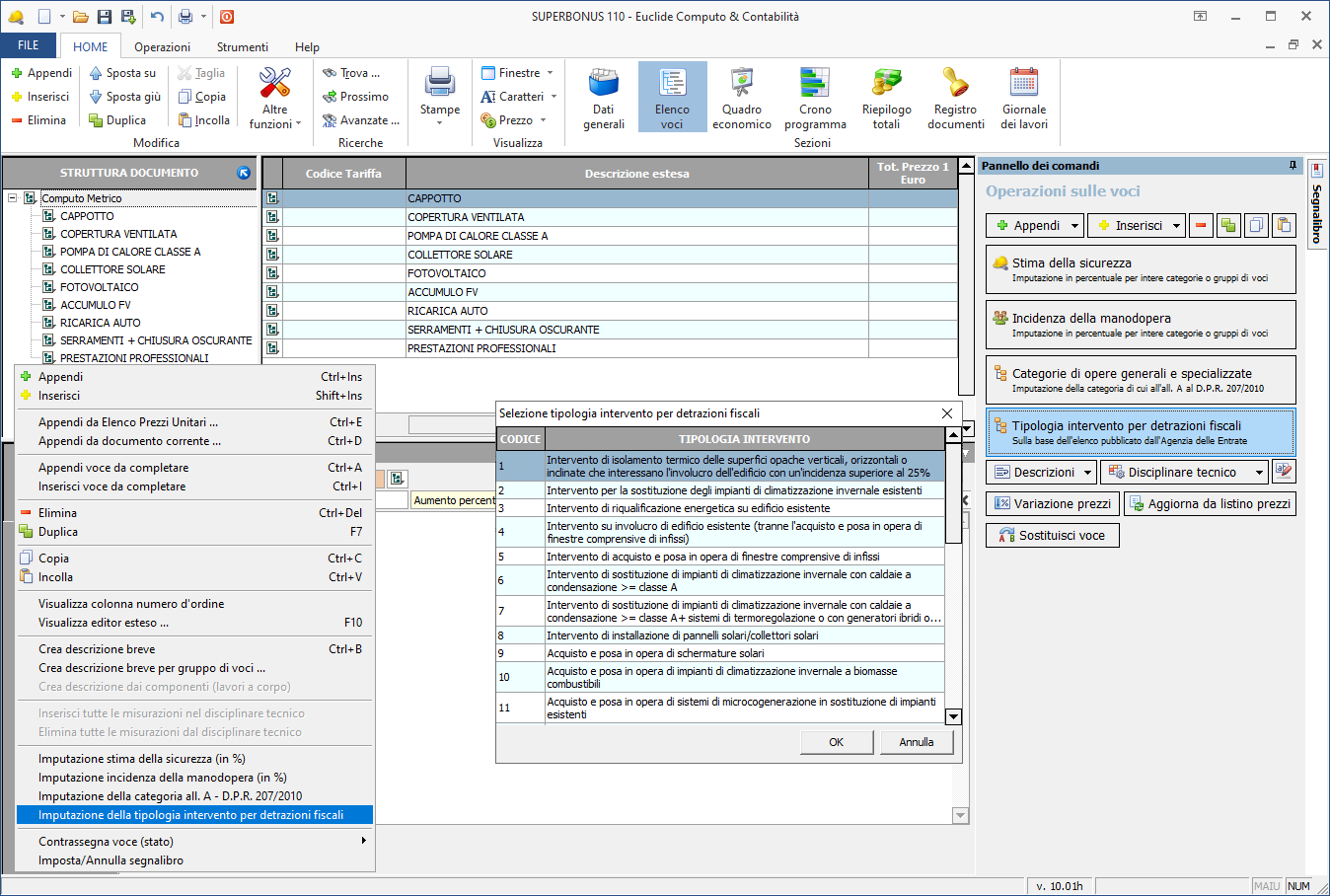Open the Dati generali section
1330x896 pixels.
coord(603,98)
